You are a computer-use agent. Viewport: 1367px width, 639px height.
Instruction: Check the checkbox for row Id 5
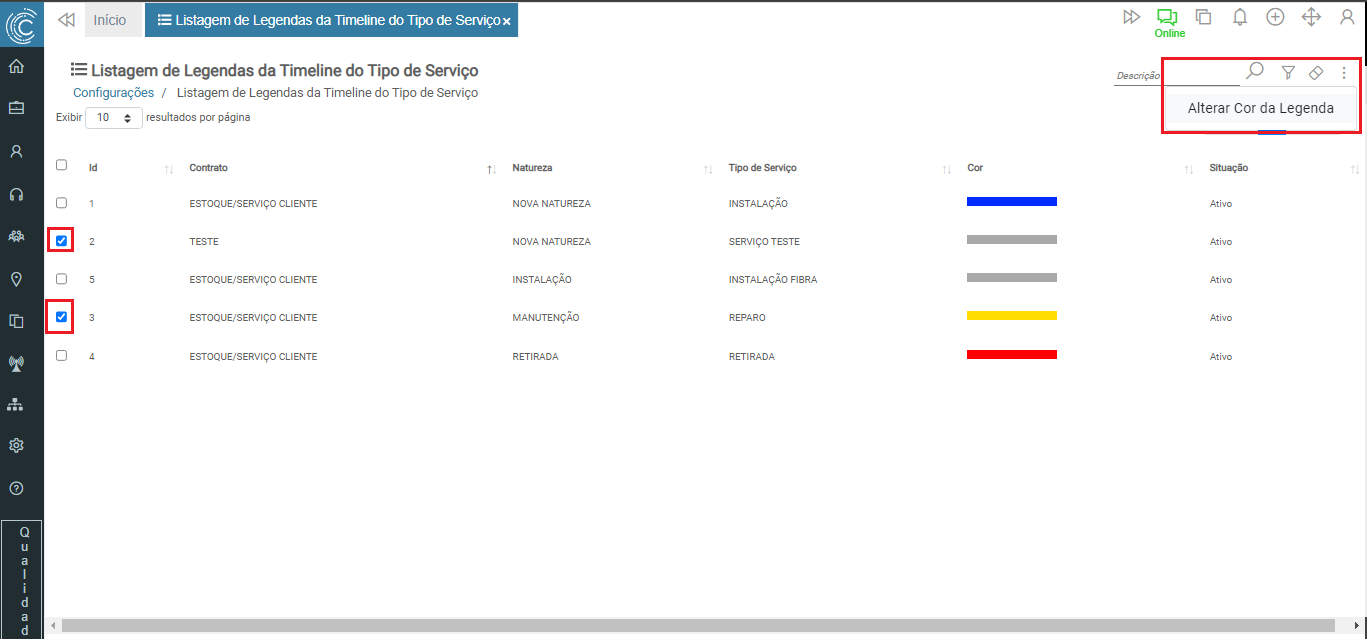(x=62, y=279)
